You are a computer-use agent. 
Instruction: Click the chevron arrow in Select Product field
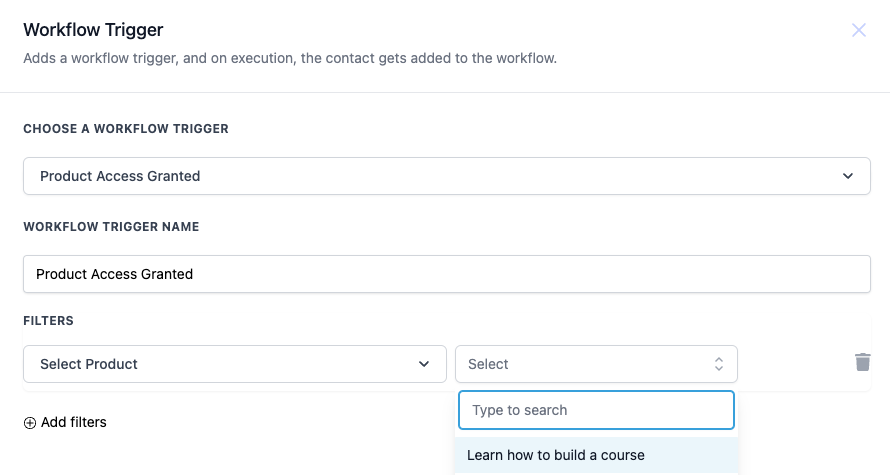click(x=424, y=364)
